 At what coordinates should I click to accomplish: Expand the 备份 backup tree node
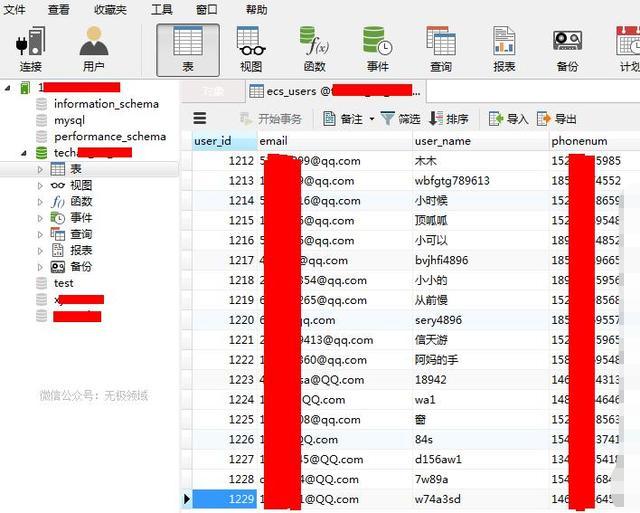coord(40,267)
